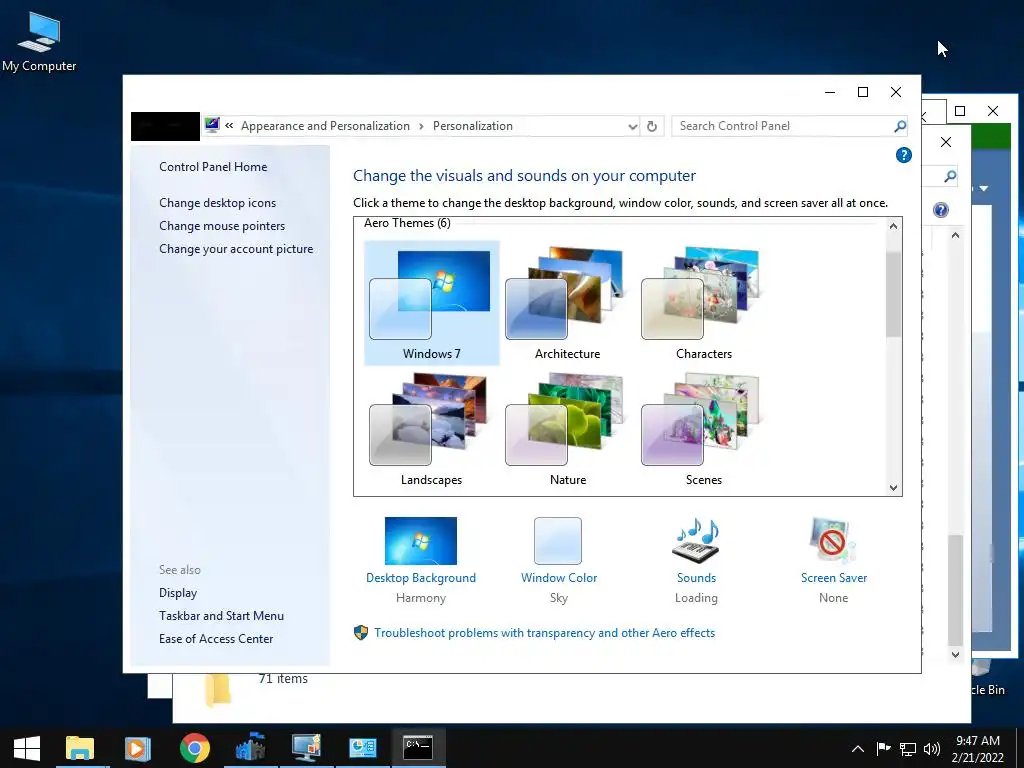
Task: Click the scroll-down arrow in the back window
Action: 955,654
